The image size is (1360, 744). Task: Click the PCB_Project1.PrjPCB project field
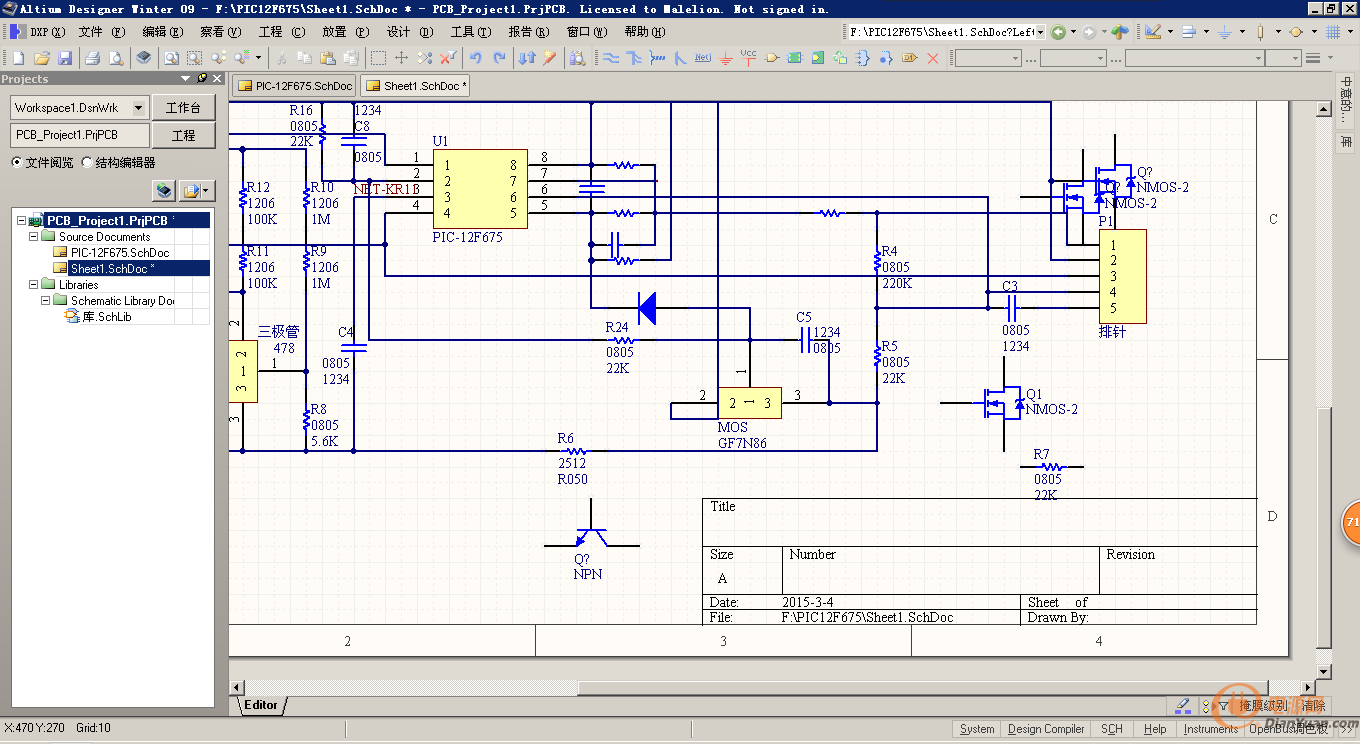tap(80, 135)
